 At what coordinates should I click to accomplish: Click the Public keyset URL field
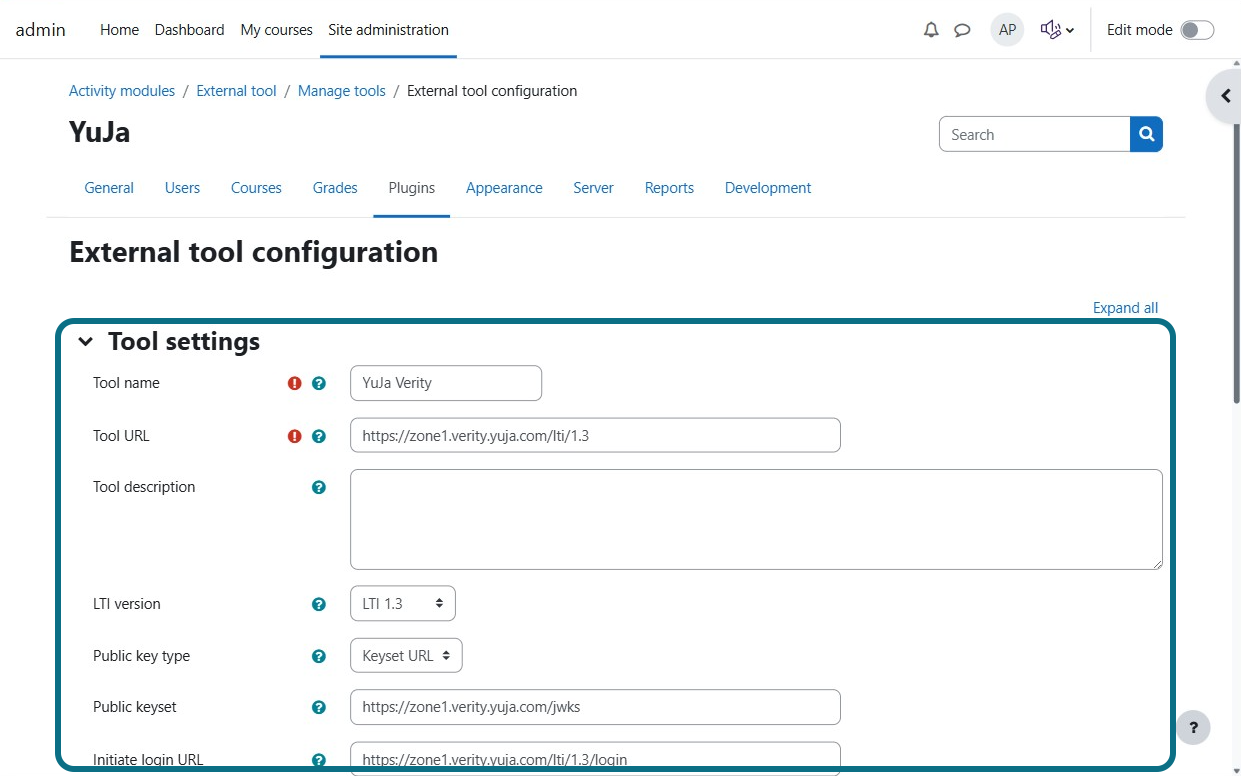click(x=595, y=707)
